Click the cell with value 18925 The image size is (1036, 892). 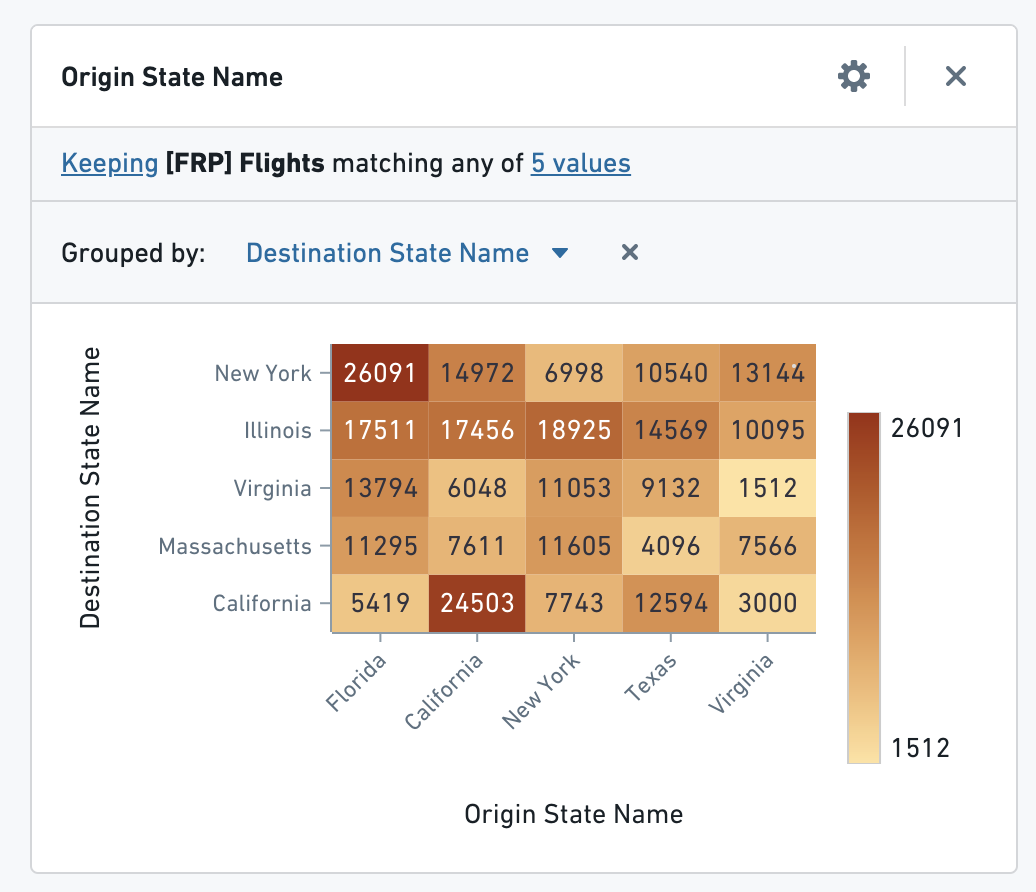[574, 430]
